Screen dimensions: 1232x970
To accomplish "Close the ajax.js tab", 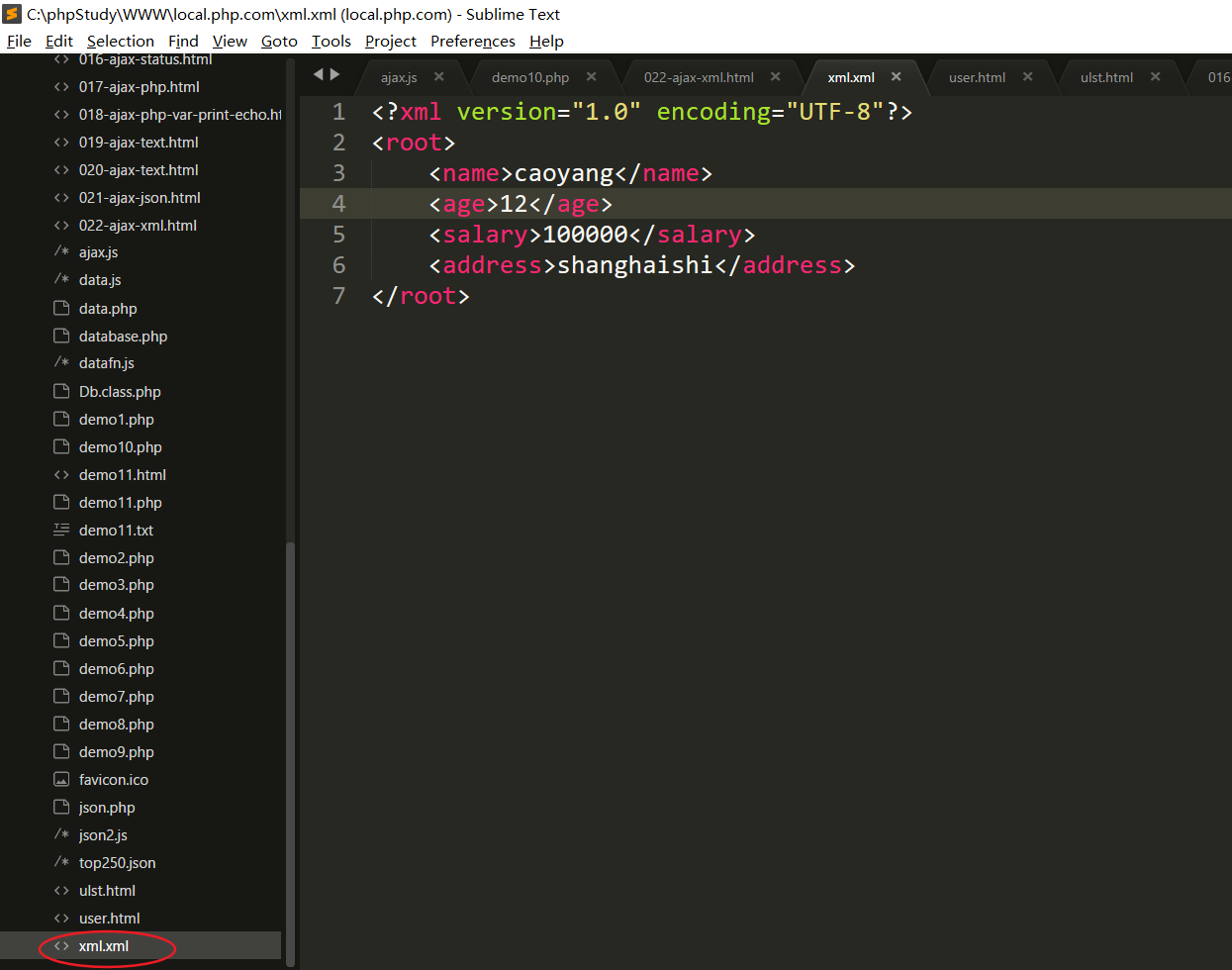I will click(x=438, y=77).
